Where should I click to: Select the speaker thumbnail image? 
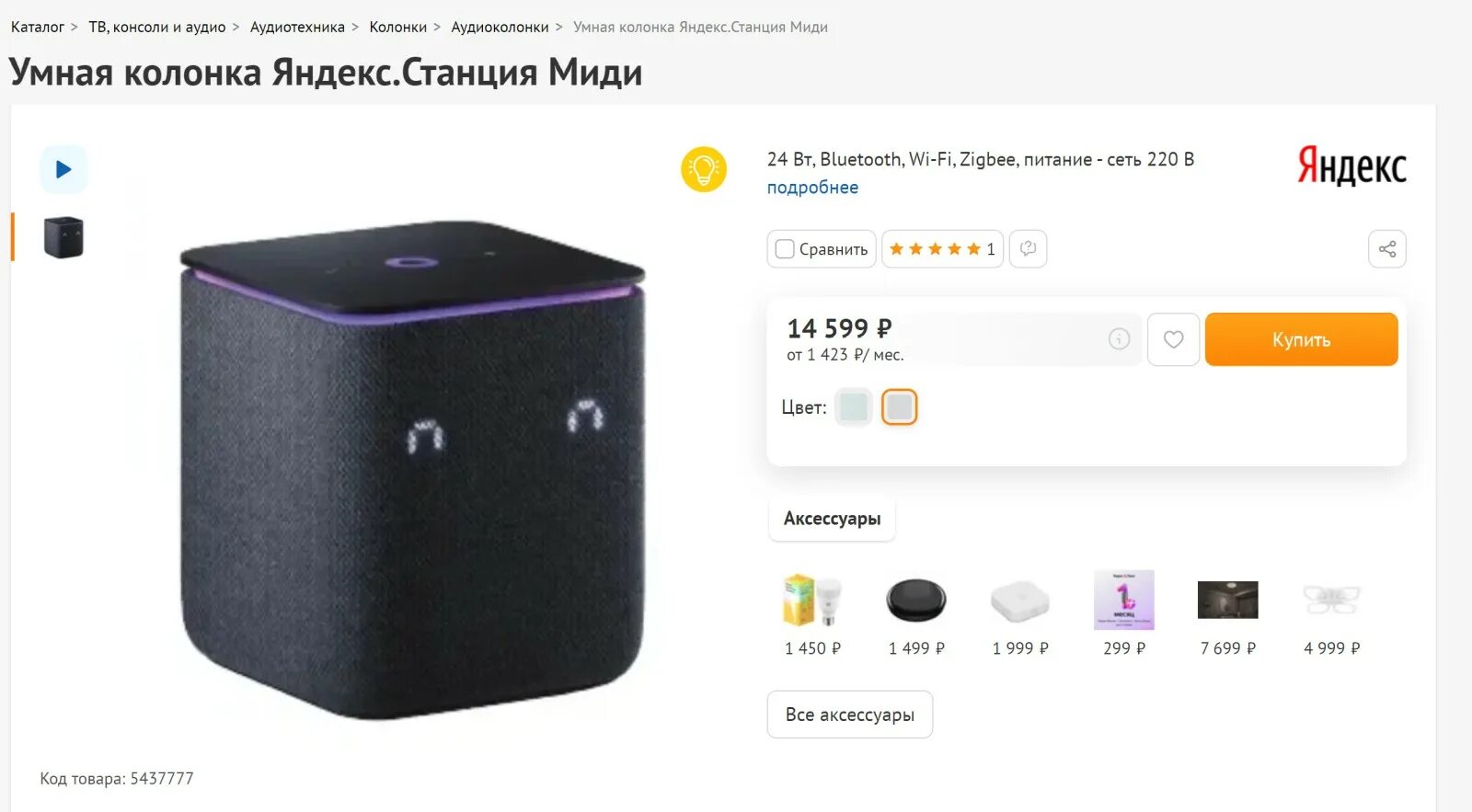(63, 237)
